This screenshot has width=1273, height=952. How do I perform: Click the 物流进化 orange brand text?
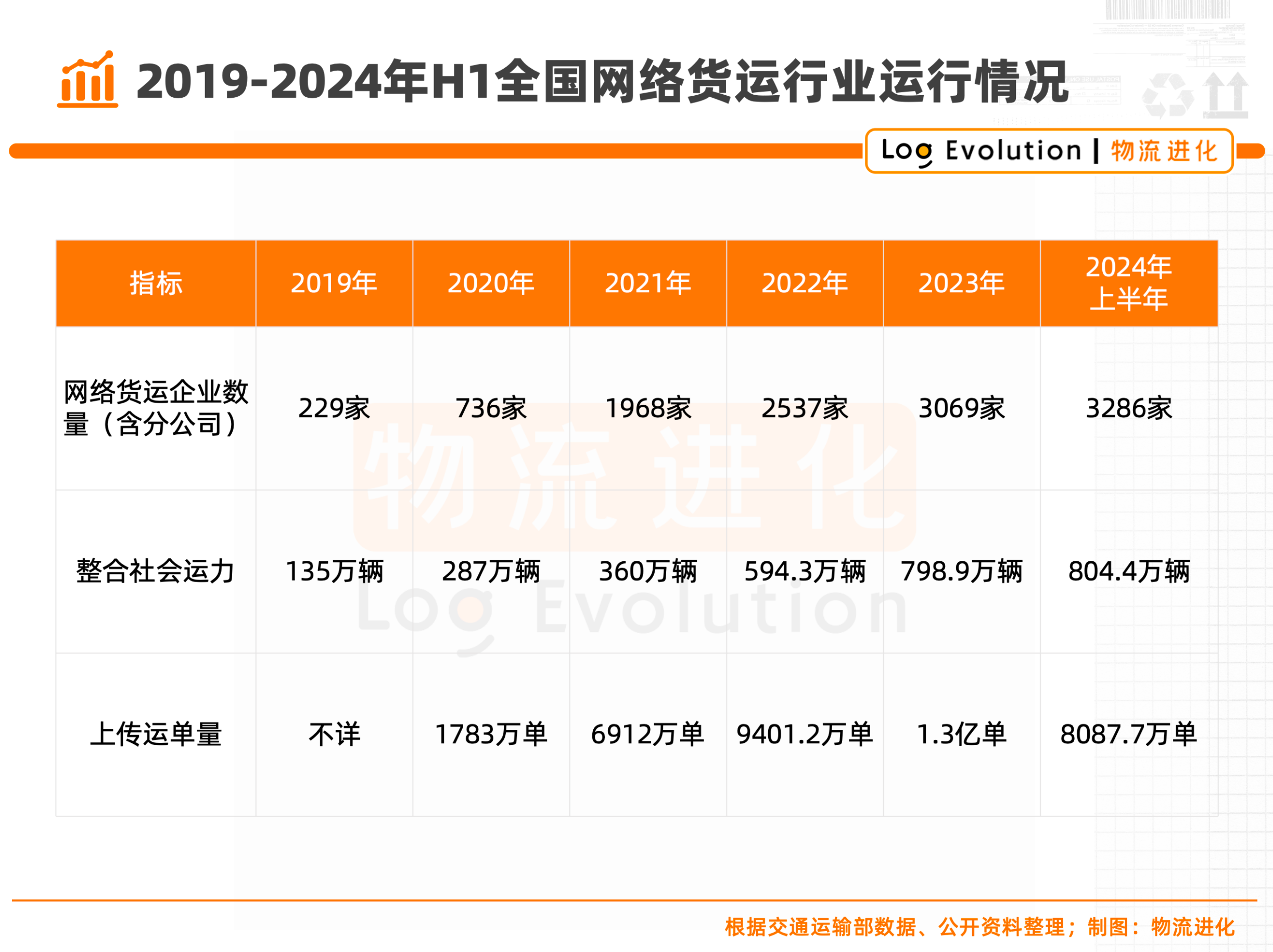1164,151
